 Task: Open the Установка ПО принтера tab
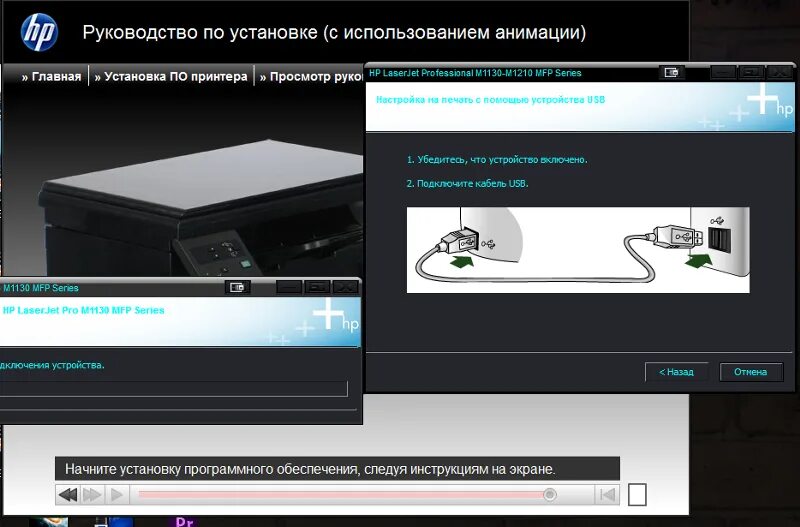tap(171, 77)
